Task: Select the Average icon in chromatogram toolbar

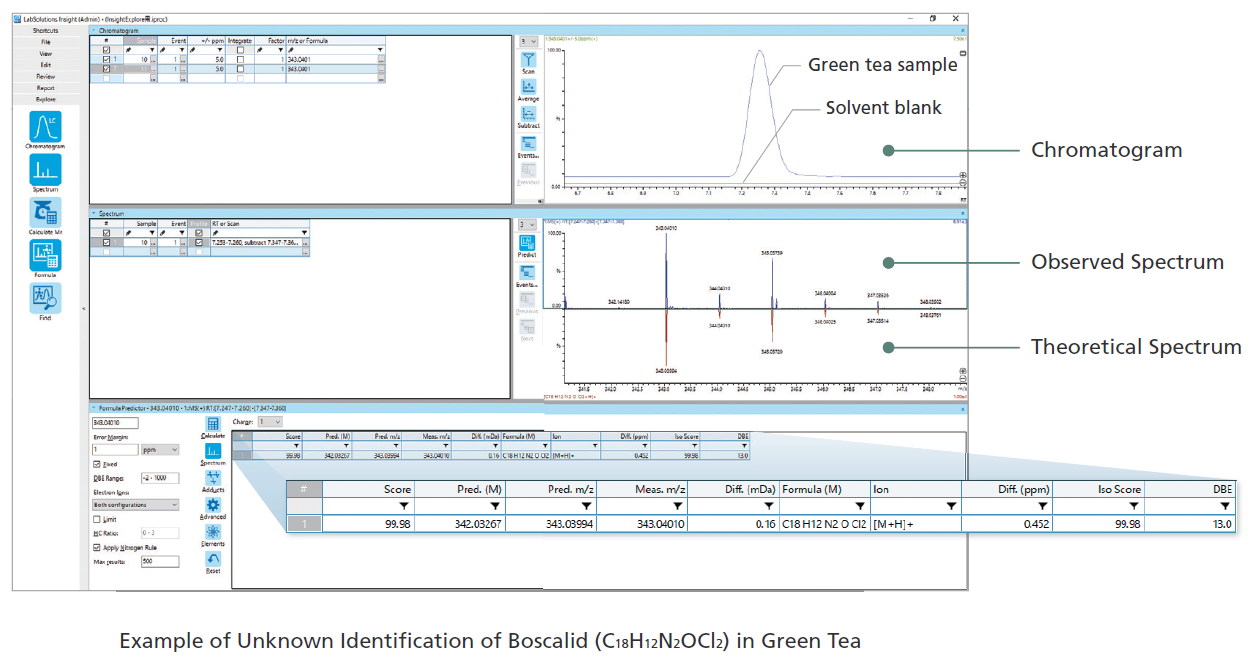Action: (x=528, y=88)
